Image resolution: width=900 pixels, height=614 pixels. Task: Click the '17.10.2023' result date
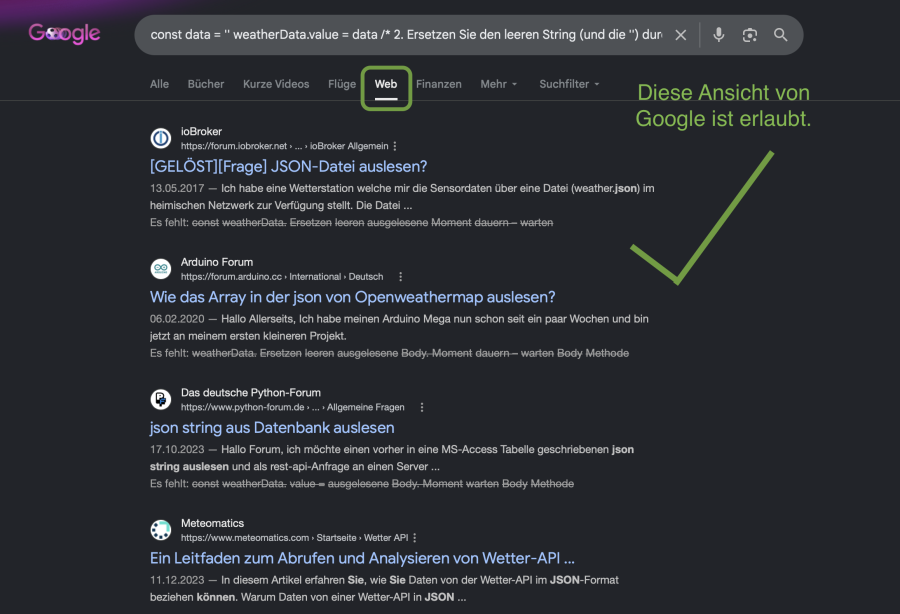coord(177,449)
